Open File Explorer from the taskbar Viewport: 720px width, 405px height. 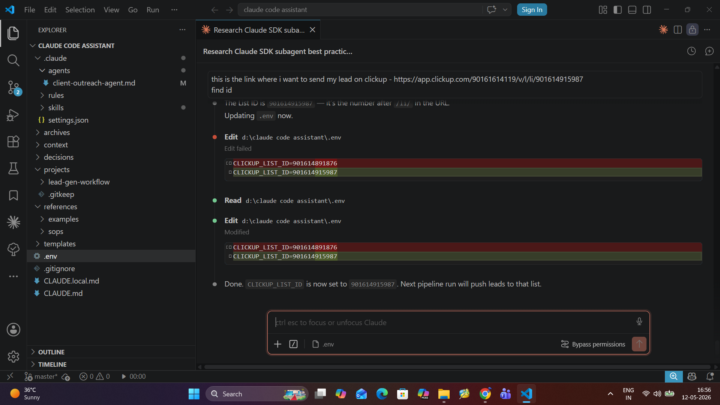tap(444, 394)
